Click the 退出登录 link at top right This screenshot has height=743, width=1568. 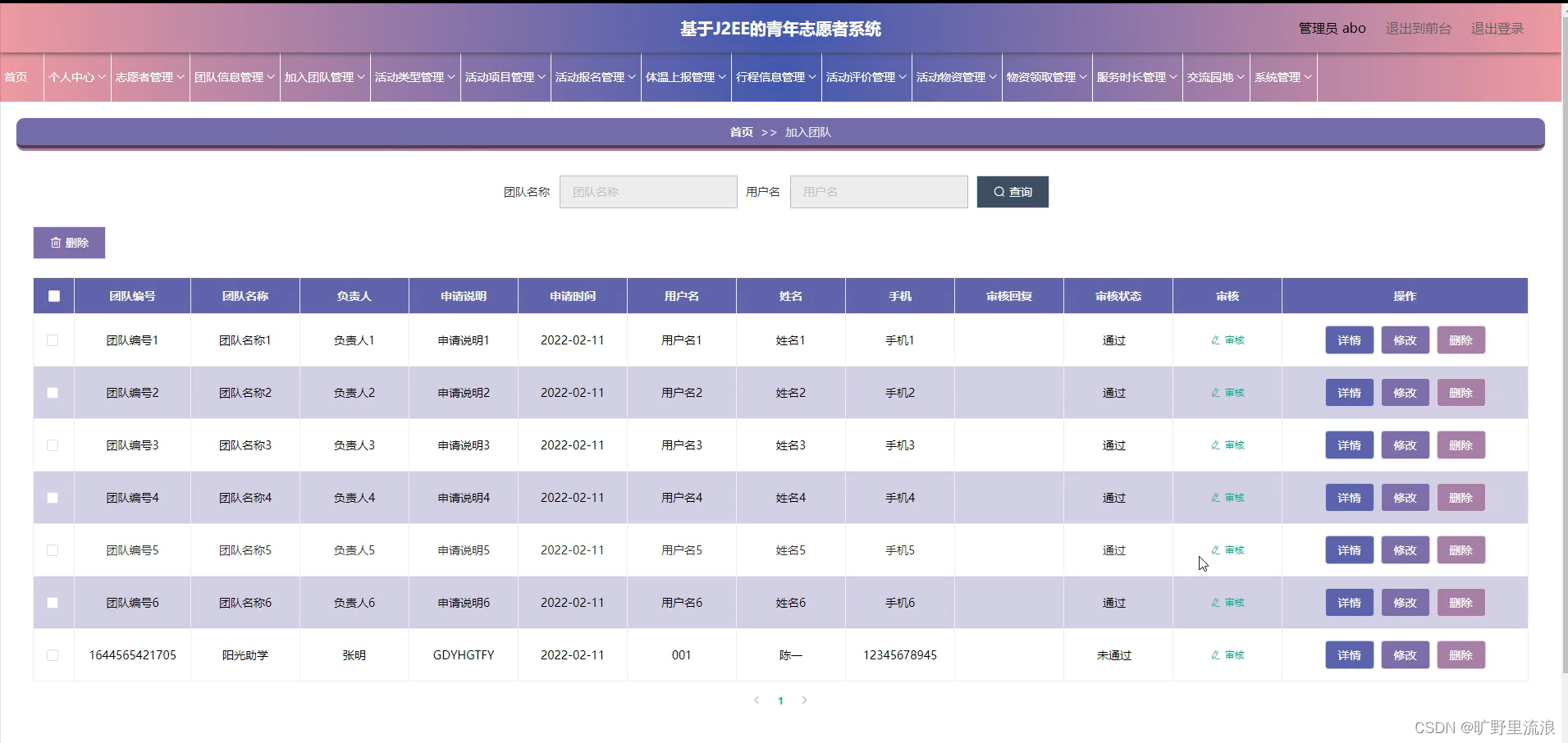point(1496,28)
